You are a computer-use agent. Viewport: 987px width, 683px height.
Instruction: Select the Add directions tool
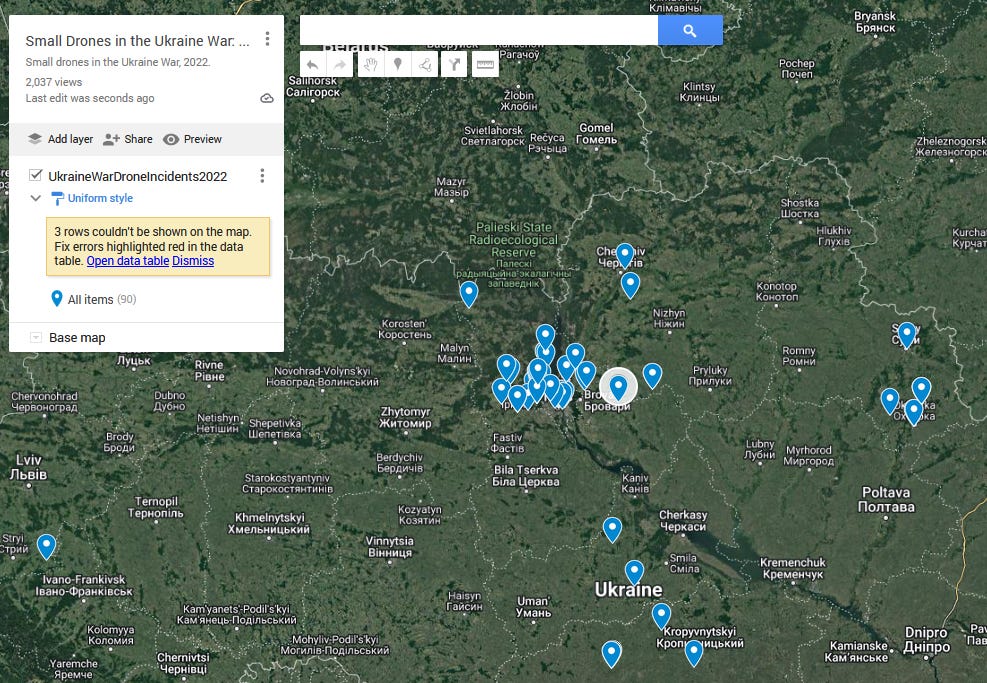tap(455, 65)
